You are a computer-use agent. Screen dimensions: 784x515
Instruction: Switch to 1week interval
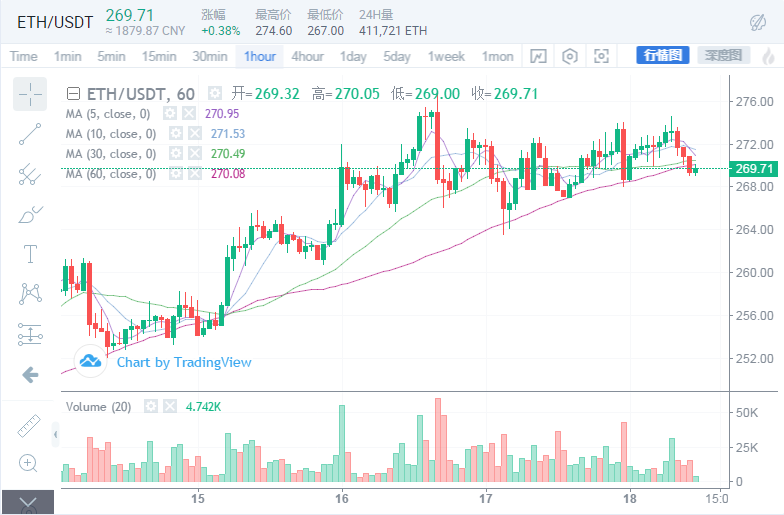click(446, 56)
